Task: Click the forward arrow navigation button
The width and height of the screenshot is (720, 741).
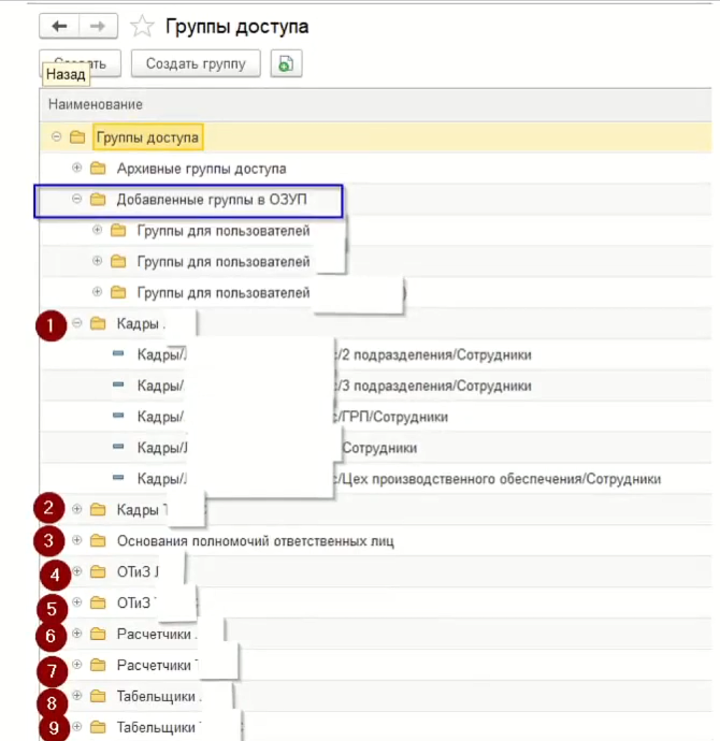Action: point(98,26)
